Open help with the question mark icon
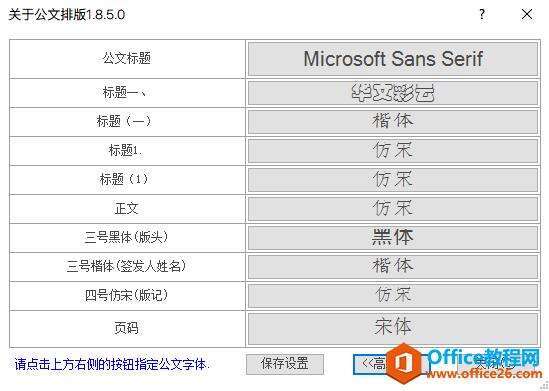Screen dimensions: 549x391 pos(482,14)
